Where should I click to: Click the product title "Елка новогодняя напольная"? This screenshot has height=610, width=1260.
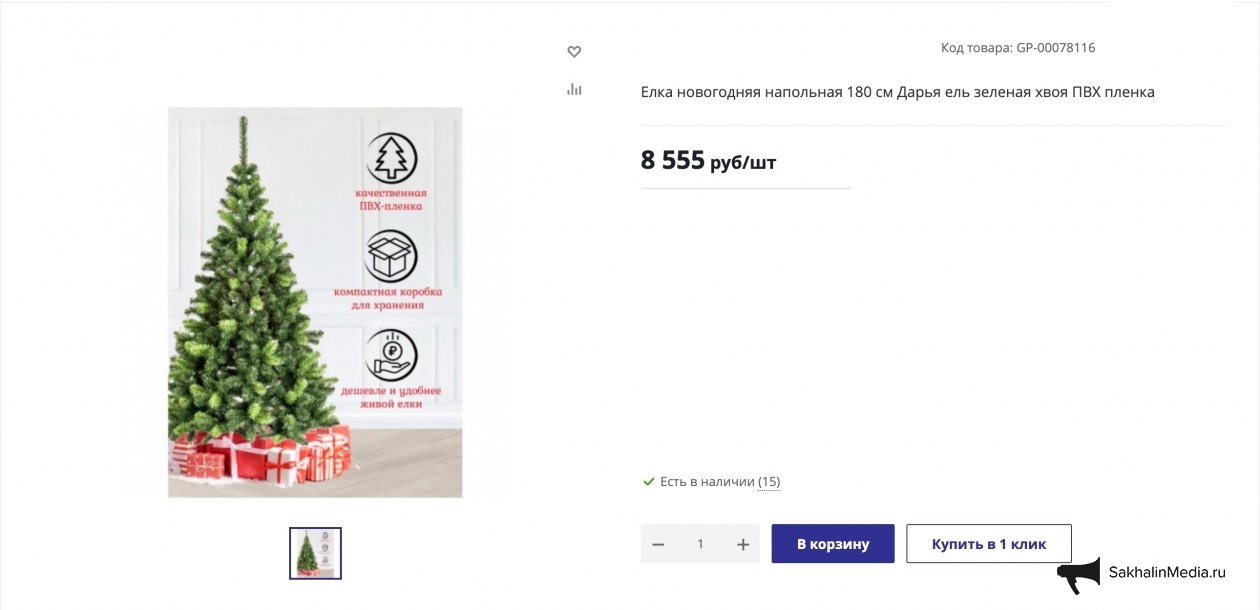(897, 92)
